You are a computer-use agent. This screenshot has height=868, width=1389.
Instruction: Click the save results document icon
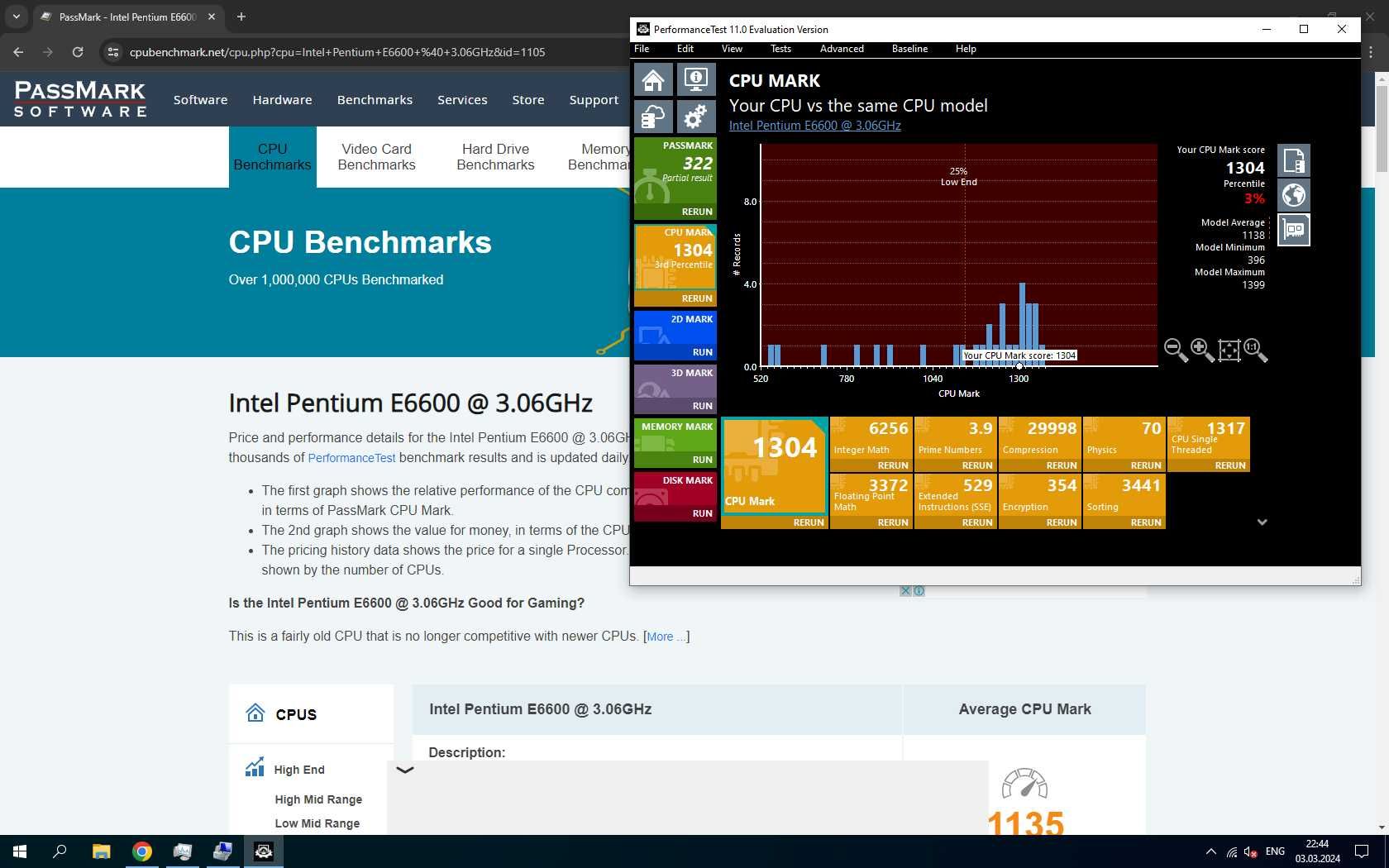tap(1294, 160)
